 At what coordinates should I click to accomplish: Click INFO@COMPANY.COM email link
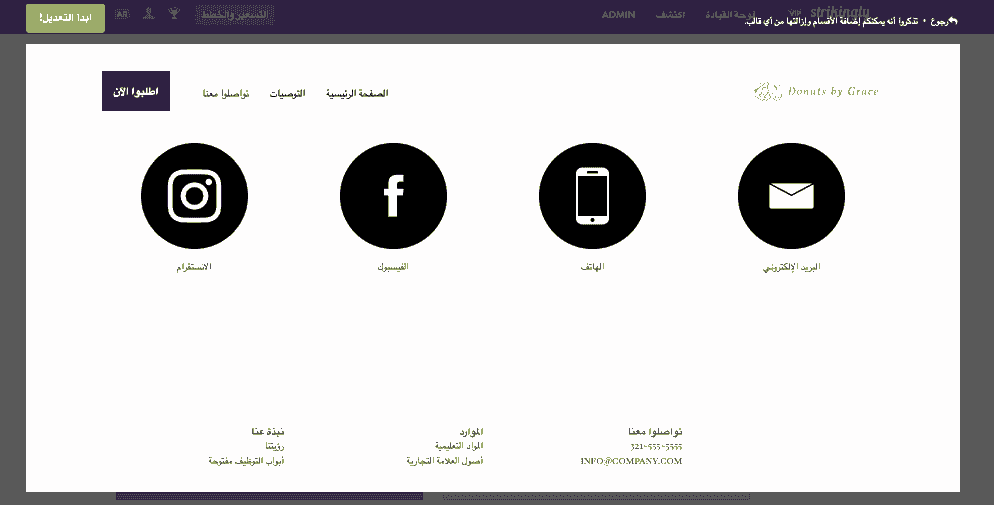click(x=631, y=461)
